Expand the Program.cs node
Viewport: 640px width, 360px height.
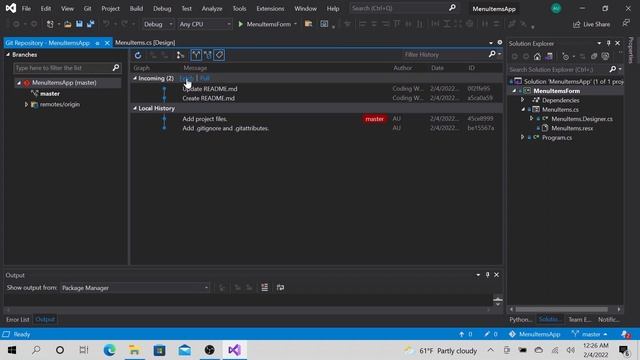[x=522, y=138]
